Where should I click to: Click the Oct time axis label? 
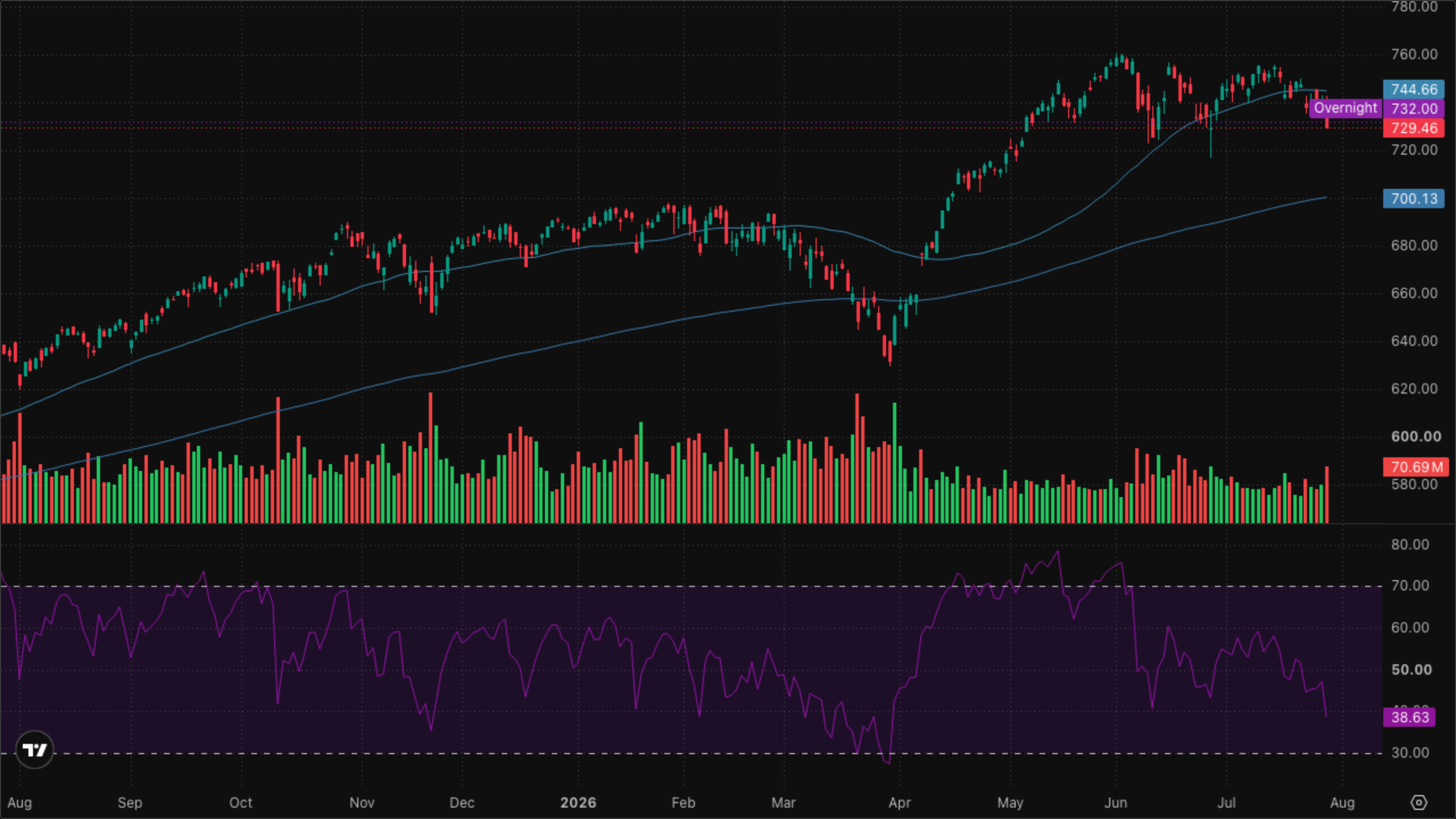[x=241, y=803]
